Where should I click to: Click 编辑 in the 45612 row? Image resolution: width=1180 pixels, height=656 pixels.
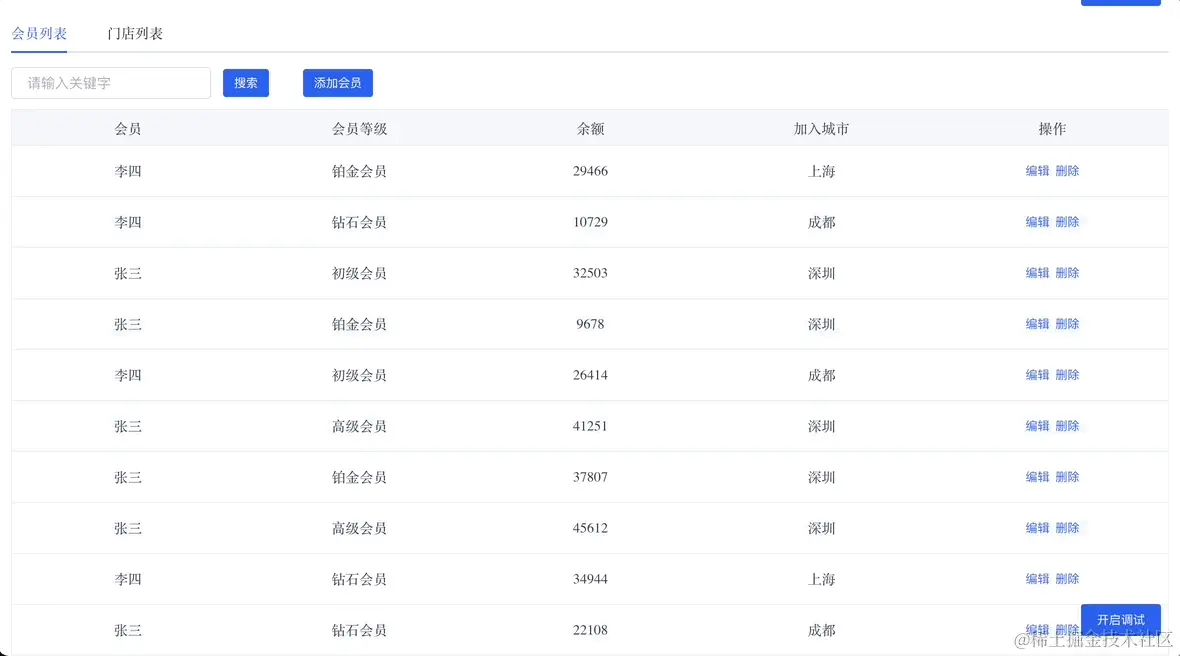[1037, 528]
